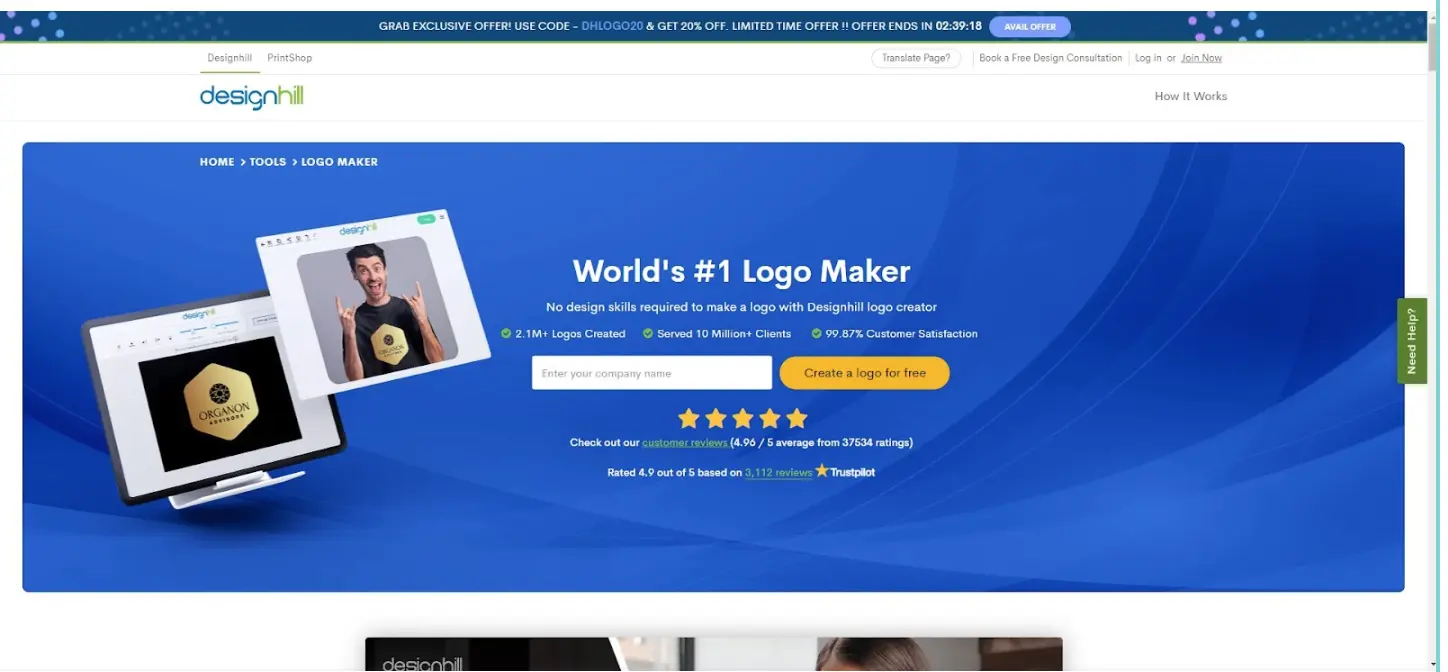Image resolution: width=1448 pixels, height=672 pixels.
Task: Click the checkmark beside Served 10 Million+ Clients
Action: 646,334
